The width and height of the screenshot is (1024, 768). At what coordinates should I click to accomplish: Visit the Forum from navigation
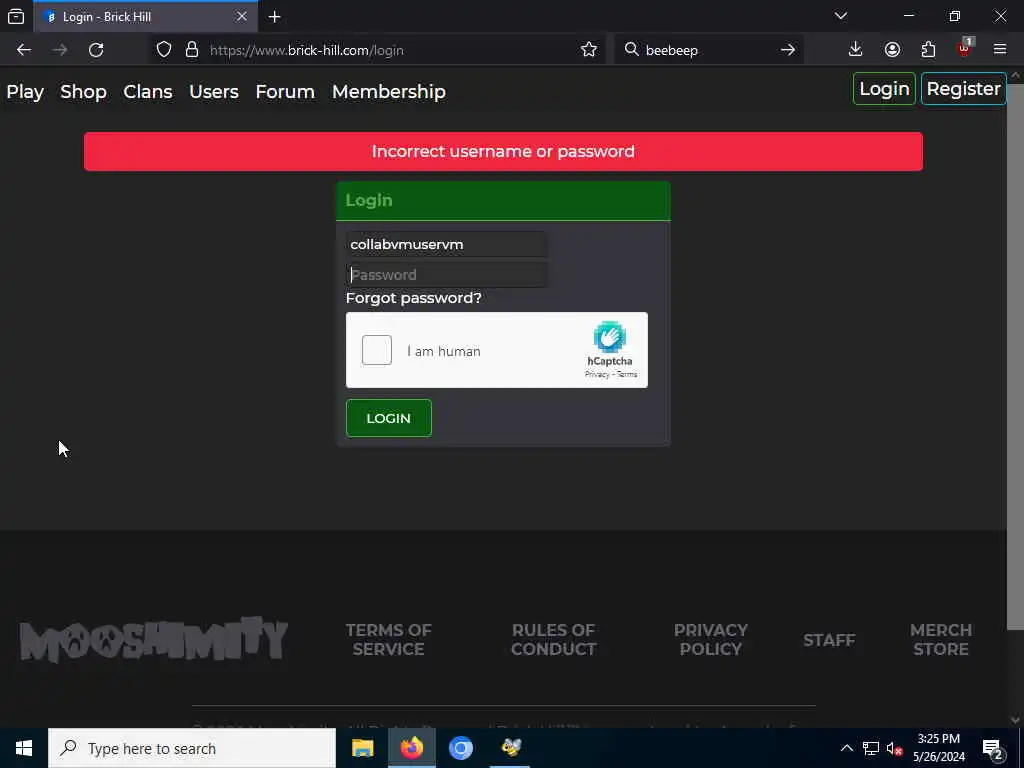click(285, 92)
